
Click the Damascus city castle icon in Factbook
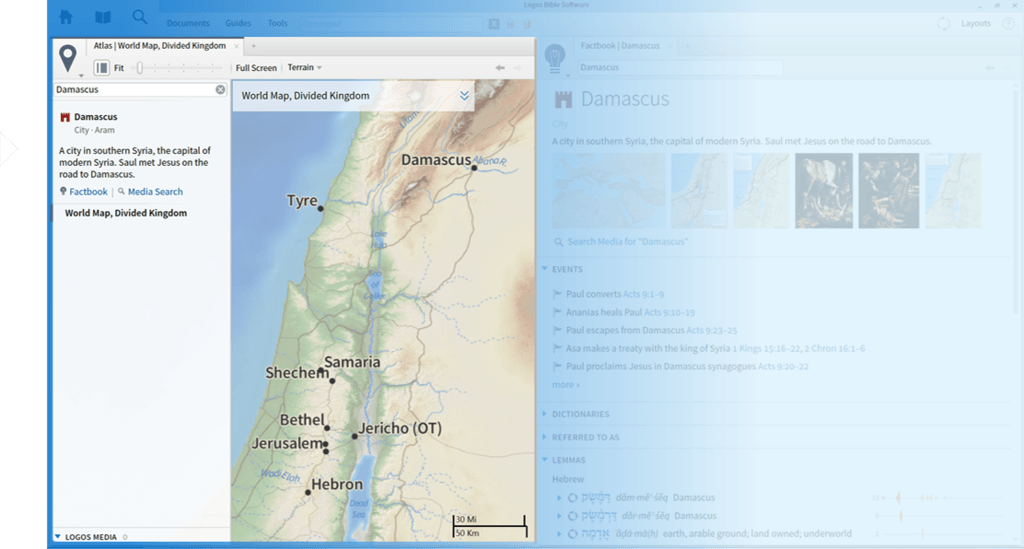pos(563,99)
